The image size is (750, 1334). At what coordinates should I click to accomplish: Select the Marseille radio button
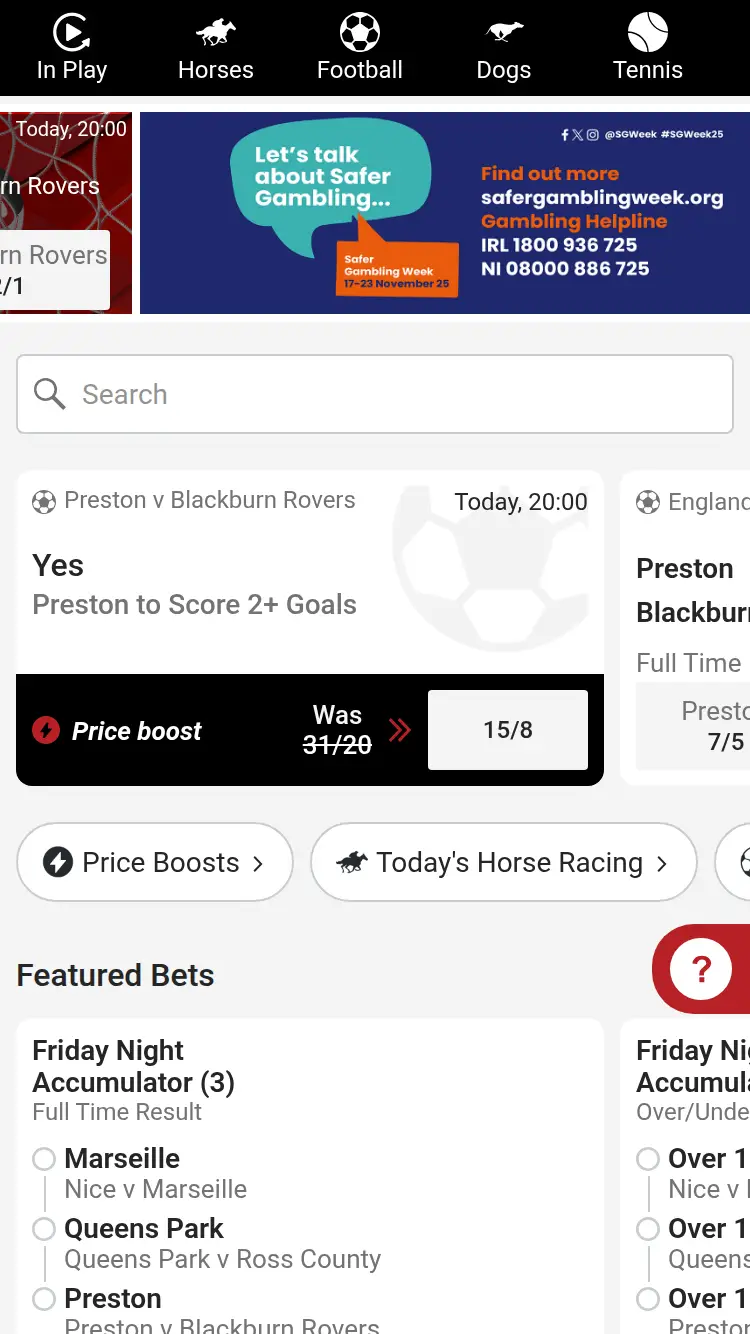pyautogui.click(x=44, y=1159)
